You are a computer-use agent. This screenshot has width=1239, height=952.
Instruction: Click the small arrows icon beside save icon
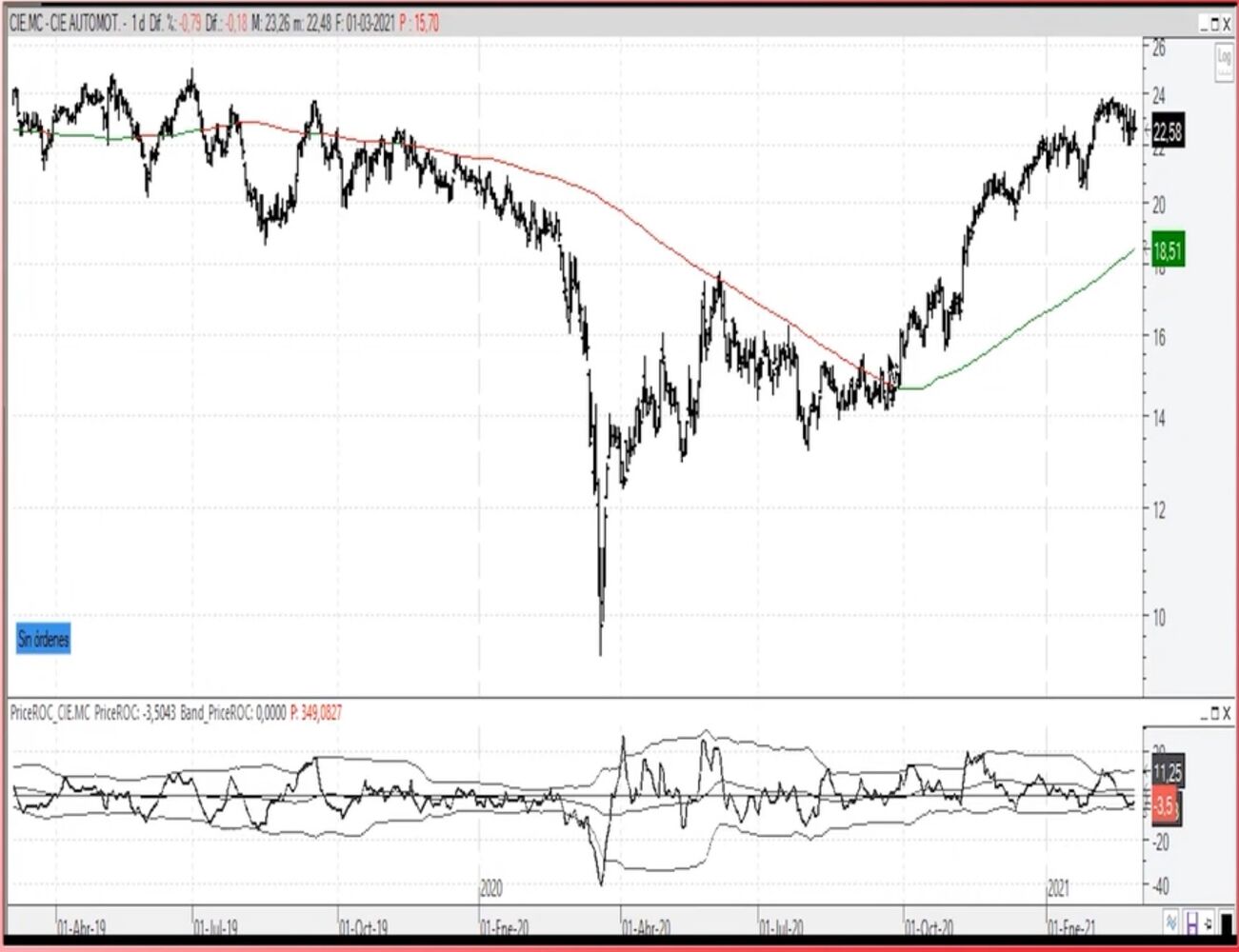(1209, 923)
